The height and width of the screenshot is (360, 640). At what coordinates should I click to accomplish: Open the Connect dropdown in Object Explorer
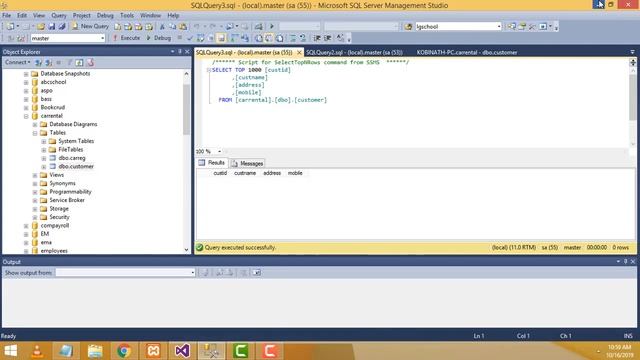tap(18, 62)
